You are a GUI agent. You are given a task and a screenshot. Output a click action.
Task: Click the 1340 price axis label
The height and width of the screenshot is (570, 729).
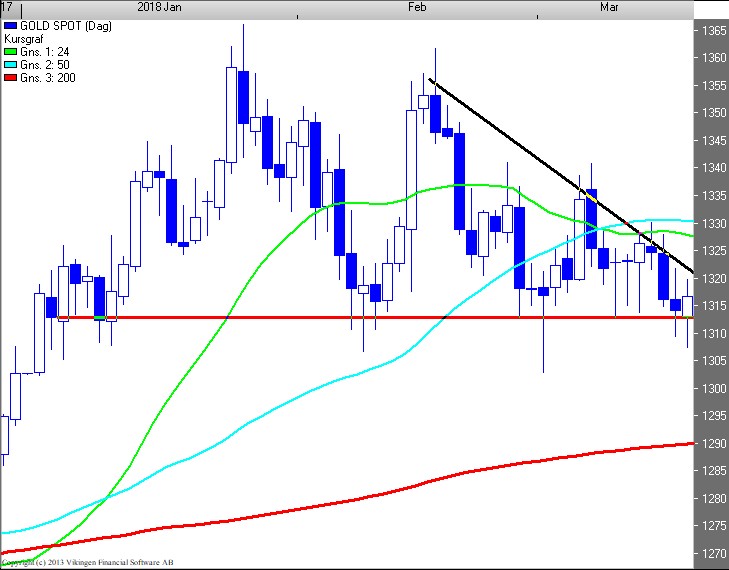coord(713,168)
